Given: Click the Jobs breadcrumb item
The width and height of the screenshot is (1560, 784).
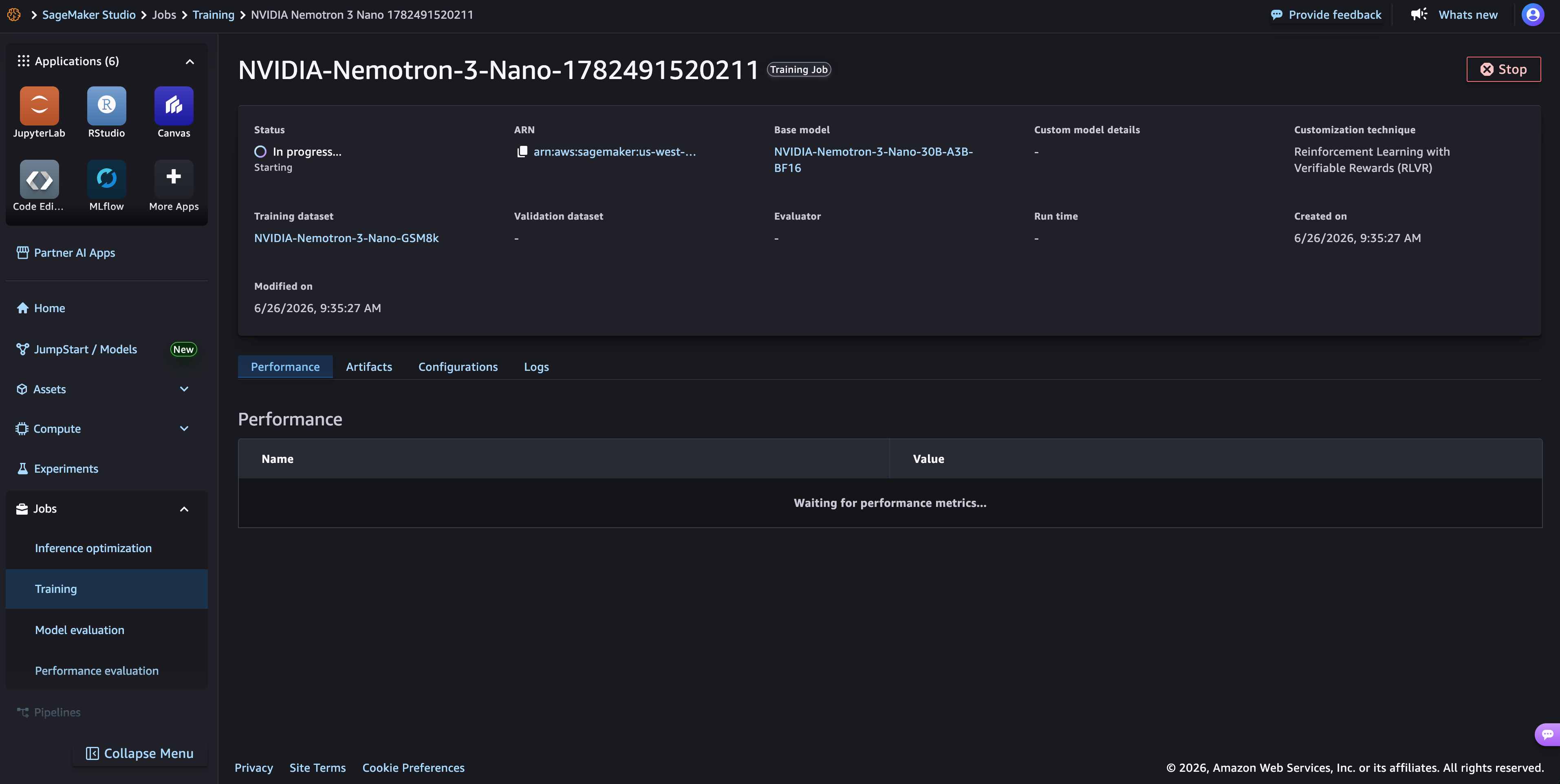Looking at the screenshot, I should (x=164, y=15).
